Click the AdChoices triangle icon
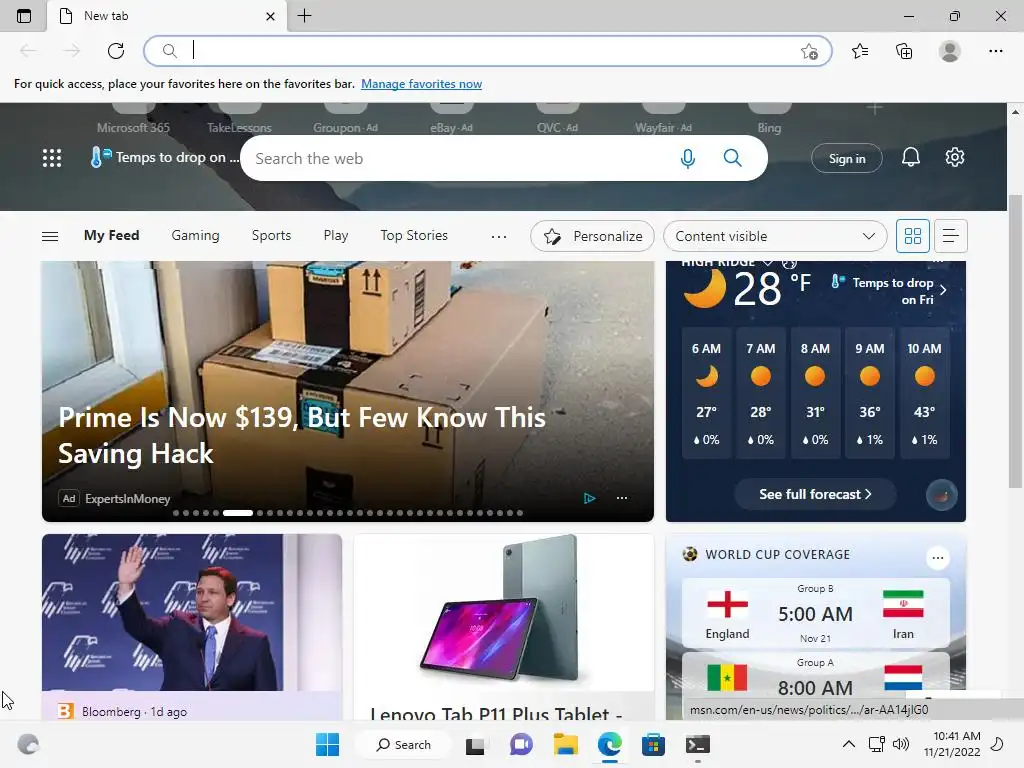The width and height of the screenshot is (1024, 768). [589, 498]
